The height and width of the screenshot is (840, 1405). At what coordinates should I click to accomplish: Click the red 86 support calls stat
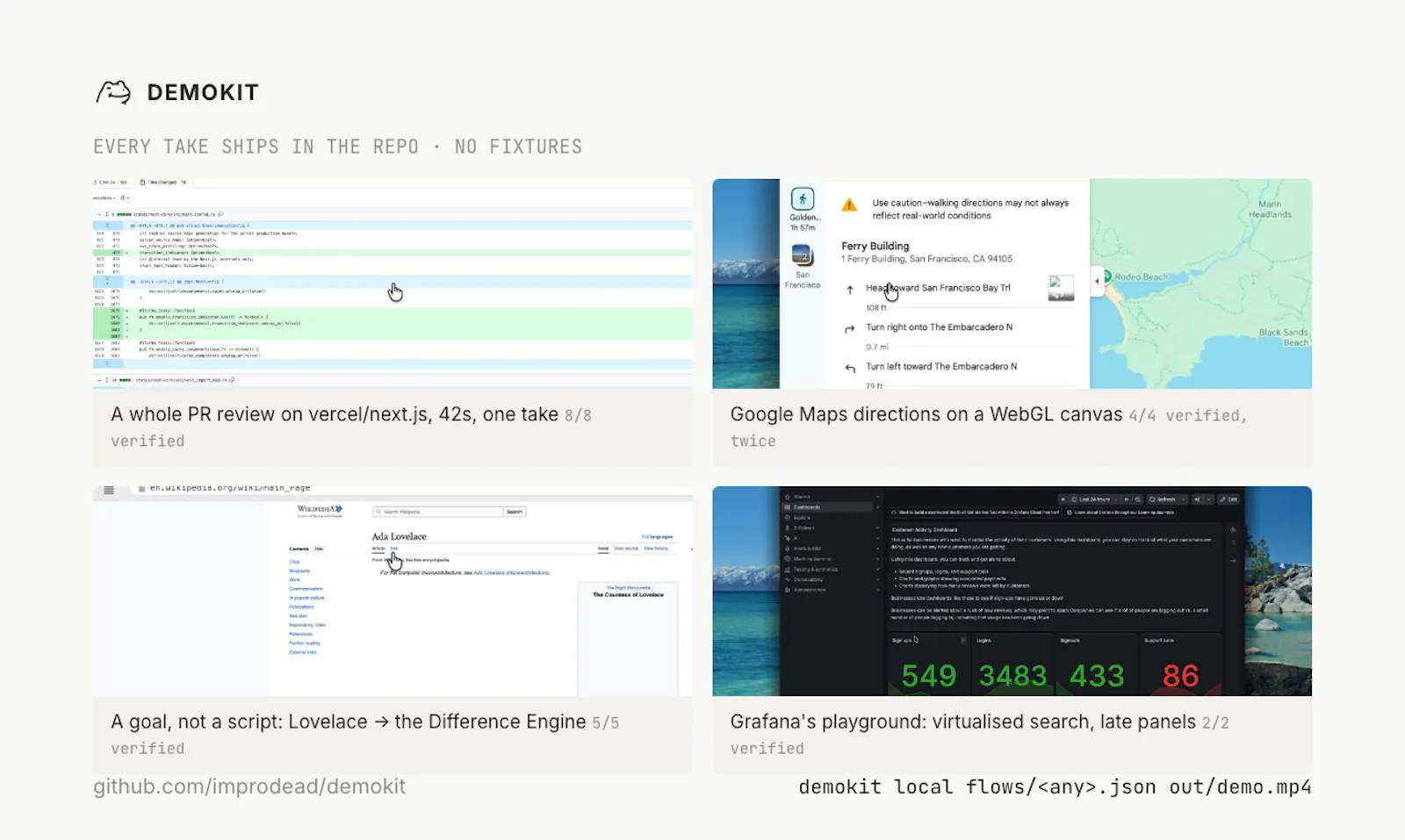(1180, 675)
